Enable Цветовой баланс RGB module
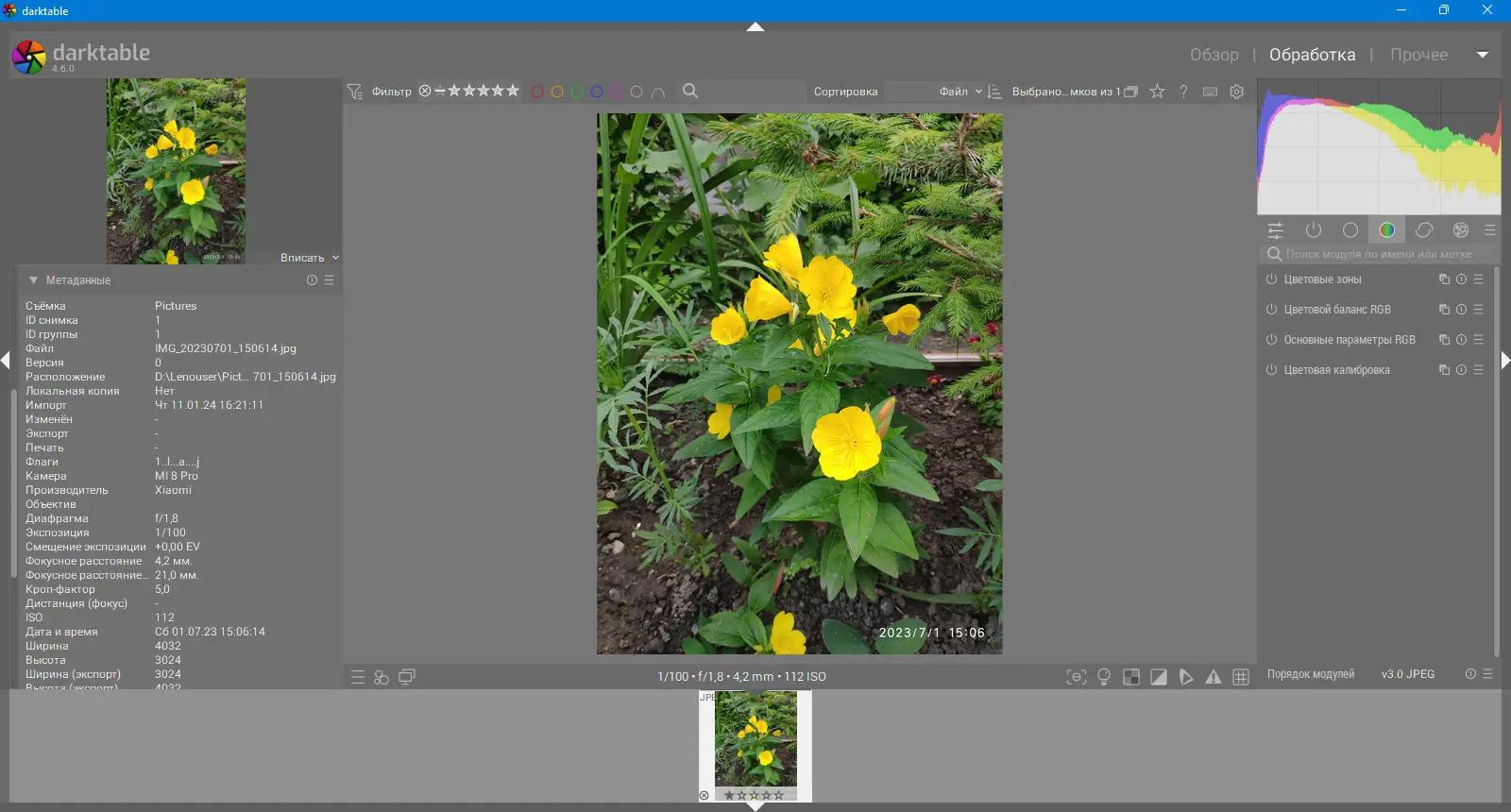The width and height of the screenshot is (1511, 812). click(1272, 310)
